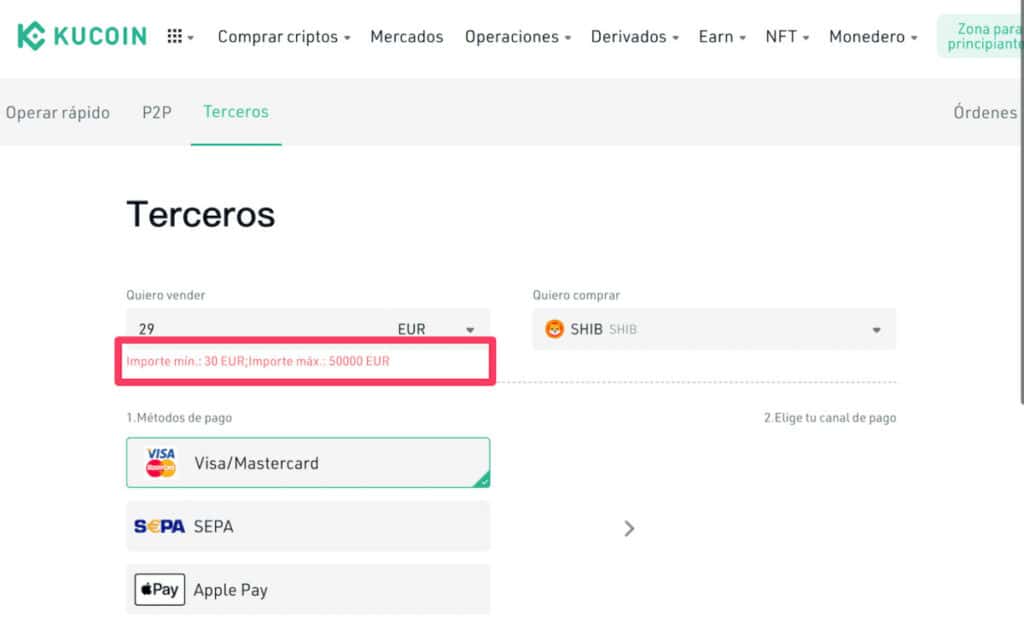The image size is (1024, 640).
Task: Select Visa/Mastercard payment method
Action: pyautogui.click(x=308, y=462)
